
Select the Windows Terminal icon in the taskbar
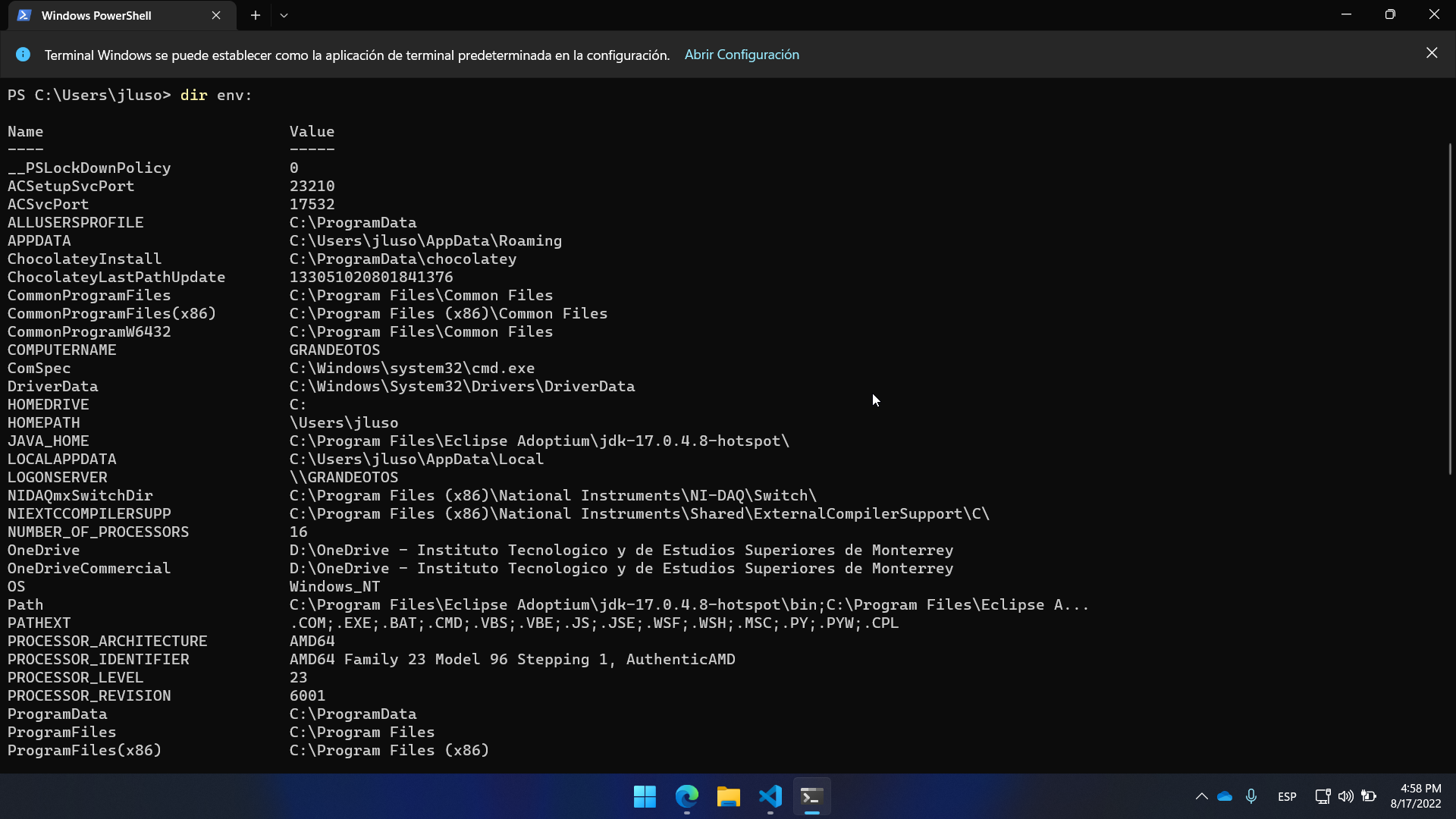pos(811,797)
